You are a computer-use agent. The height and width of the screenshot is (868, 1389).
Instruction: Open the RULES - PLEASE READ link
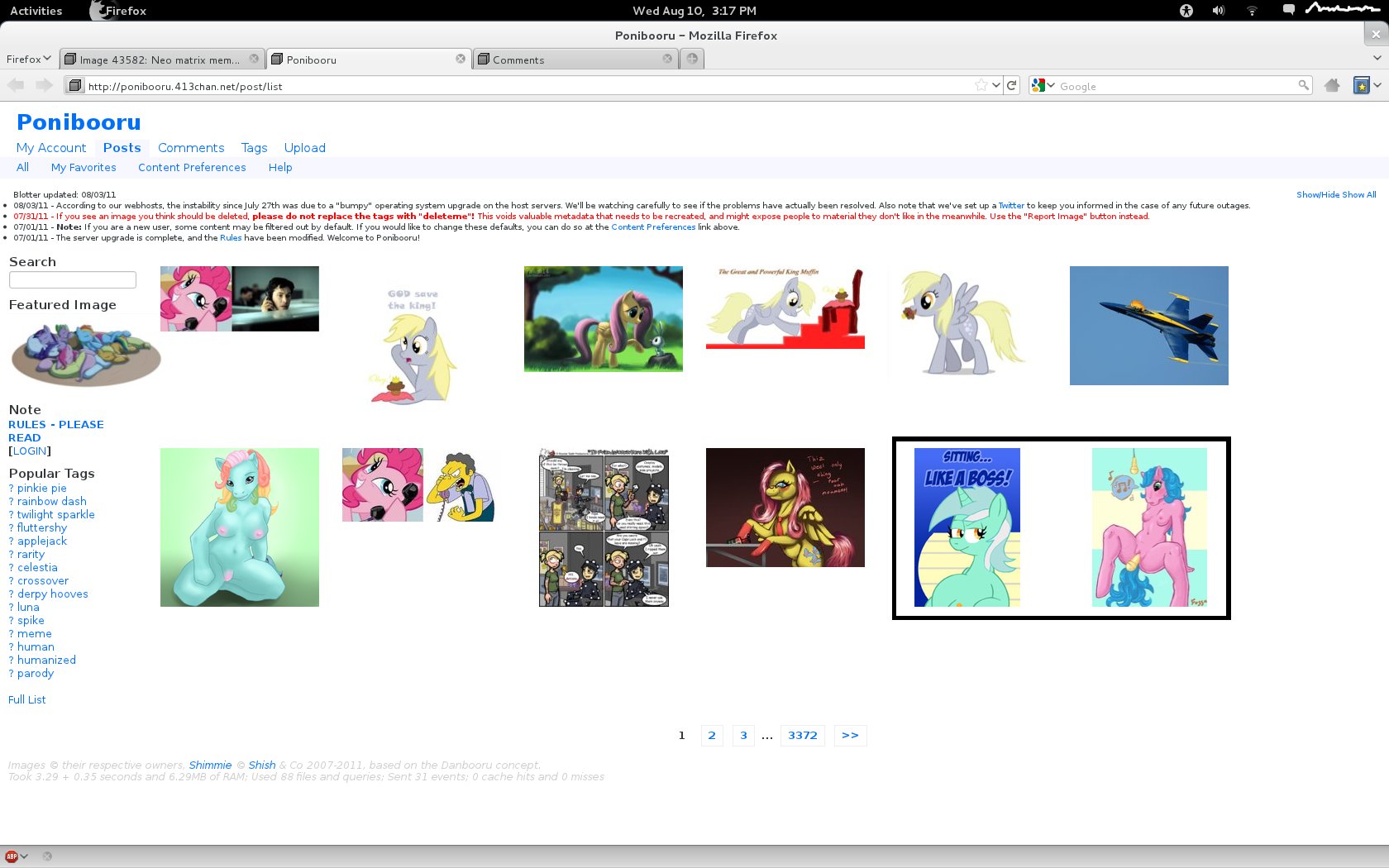(56, 431)
